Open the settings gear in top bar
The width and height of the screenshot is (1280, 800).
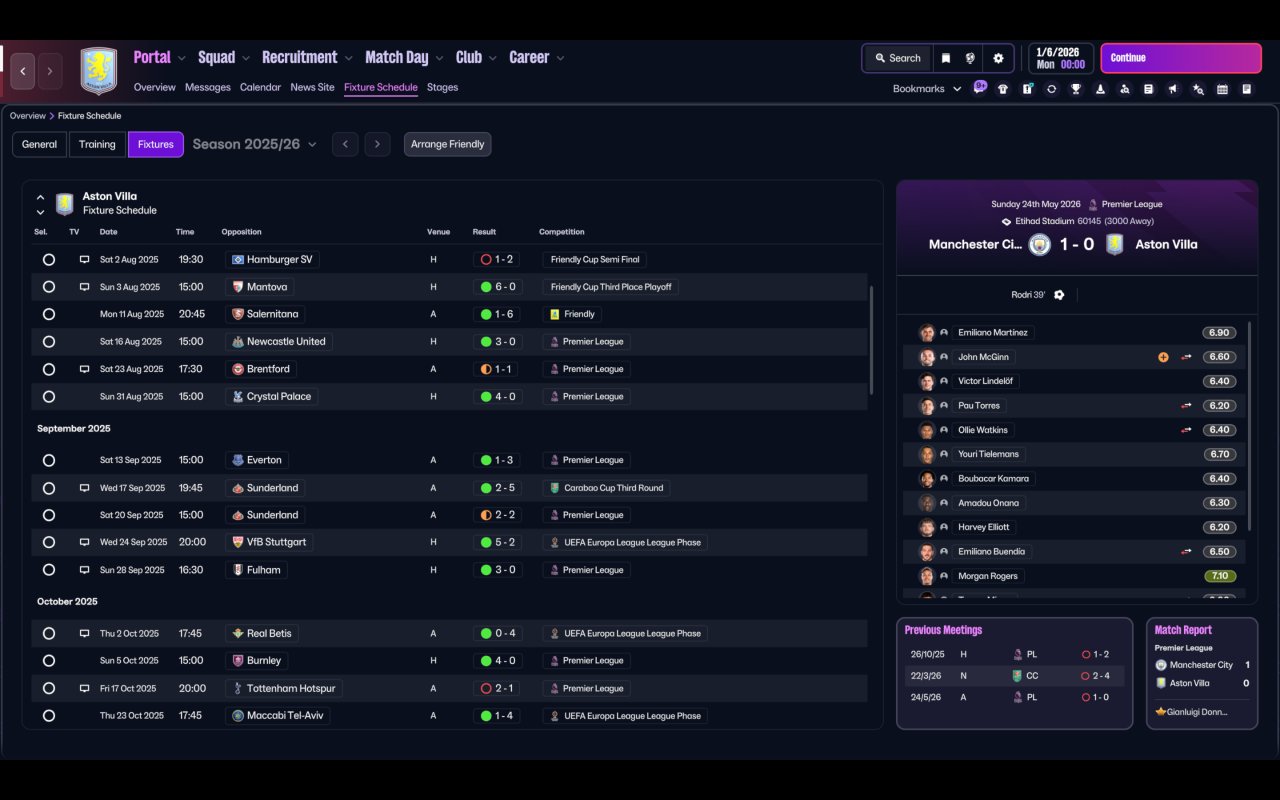click(x=998, y=58)
